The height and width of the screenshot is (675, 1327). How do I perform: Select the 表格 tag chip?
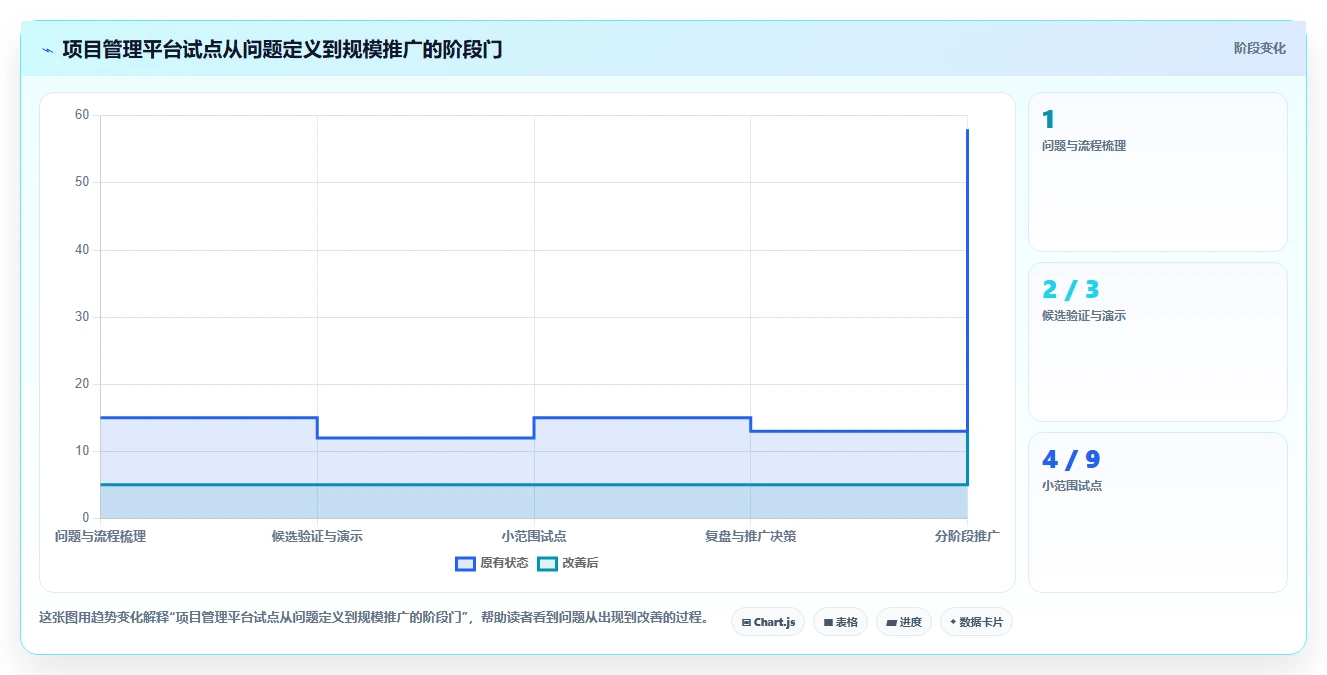point(840,622)
